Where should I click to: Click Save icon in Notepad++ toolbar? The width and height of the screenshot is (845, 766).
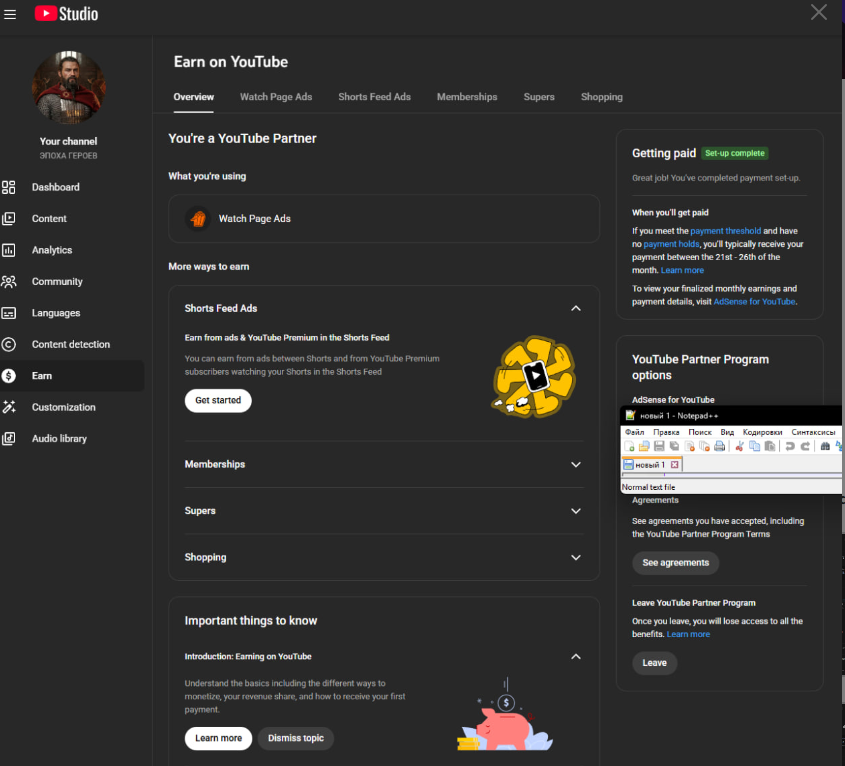click(659, 446)
